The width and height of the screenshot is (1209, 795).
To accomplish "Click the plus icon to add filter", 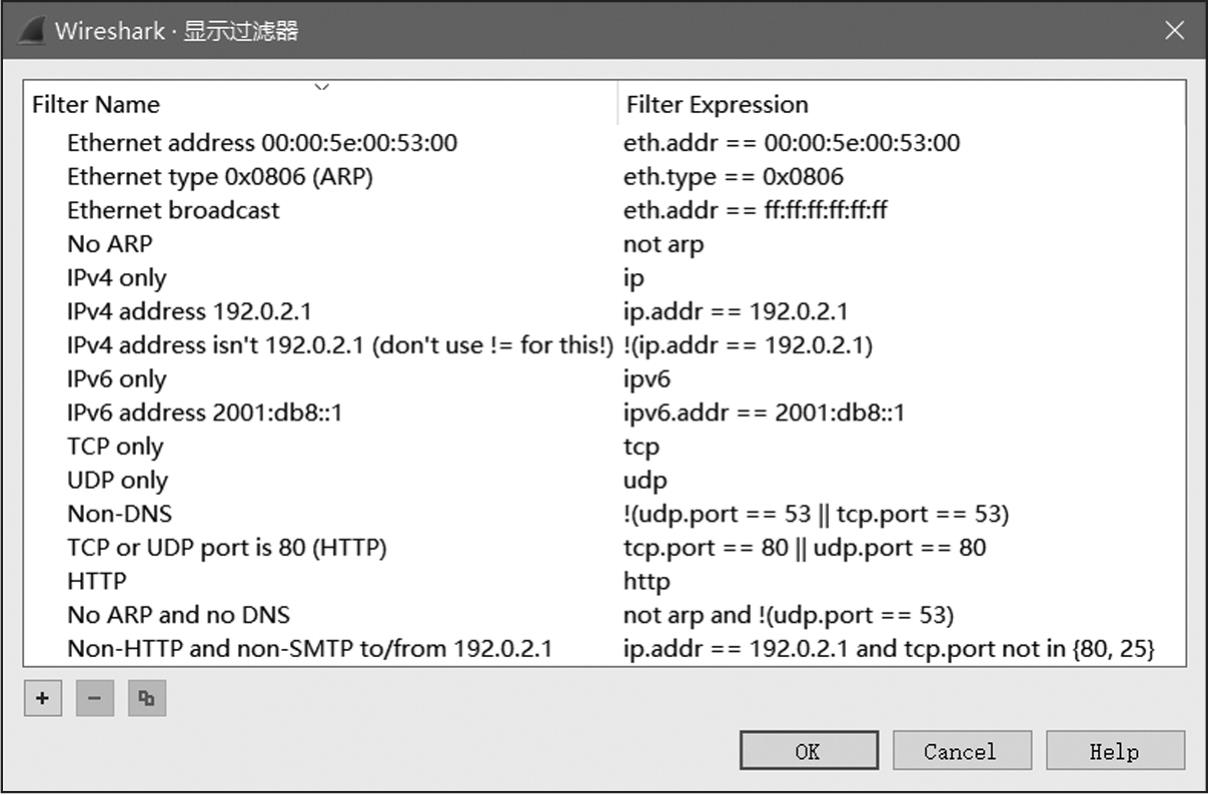I will tap(42, 698).
